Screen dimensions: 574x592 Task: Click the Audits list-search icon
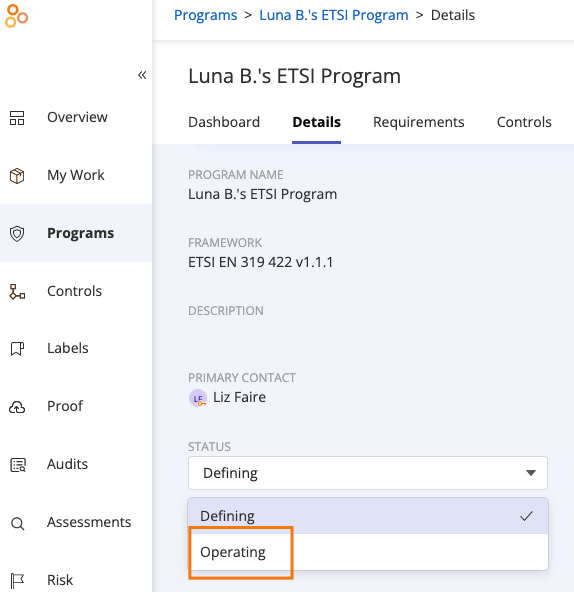click(x=18, y=465)
